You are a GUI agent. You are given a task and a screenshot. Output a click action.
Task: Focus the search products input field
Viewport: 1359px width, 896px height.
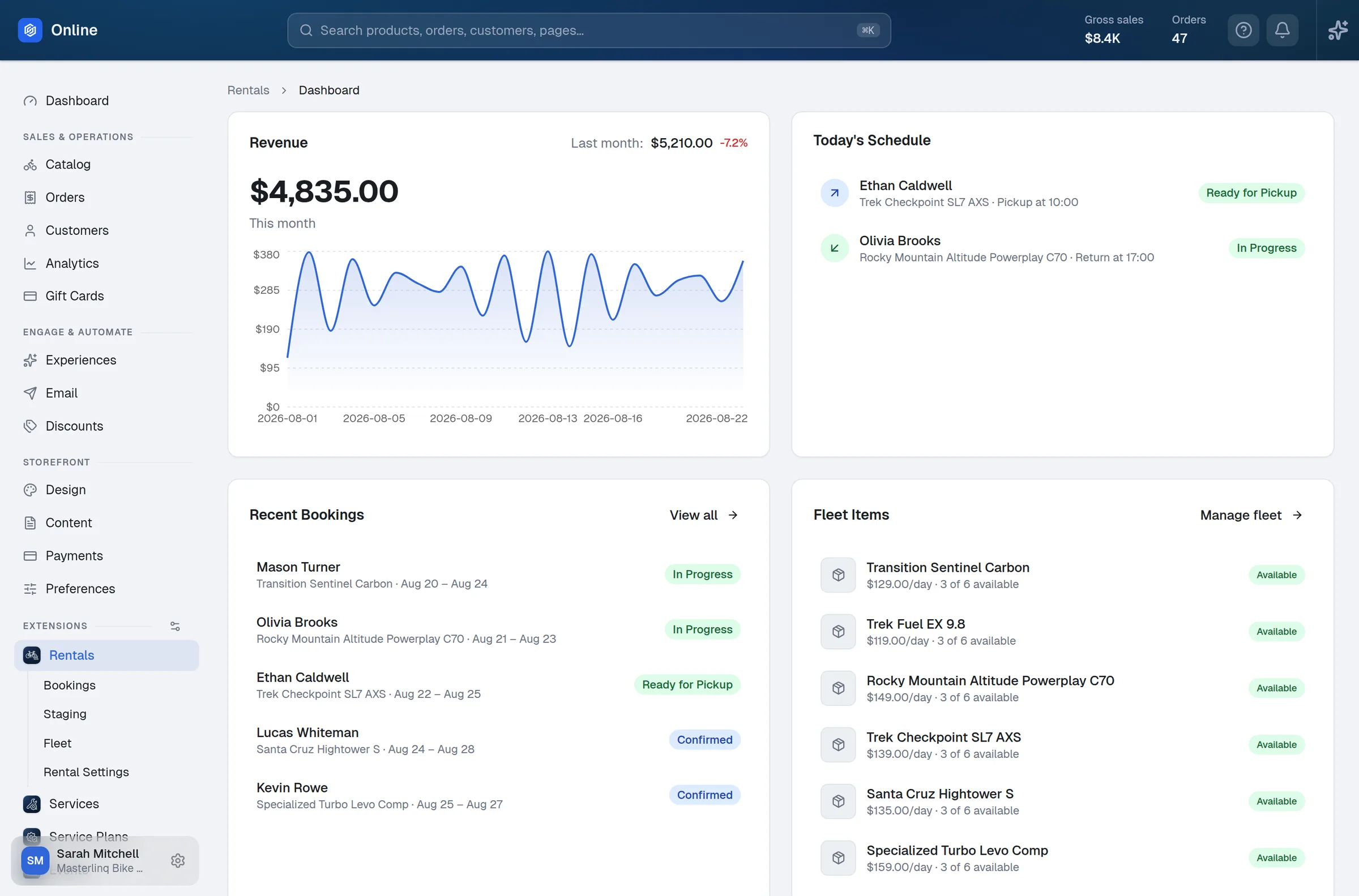pyautogui.click(x=589, y=31)
